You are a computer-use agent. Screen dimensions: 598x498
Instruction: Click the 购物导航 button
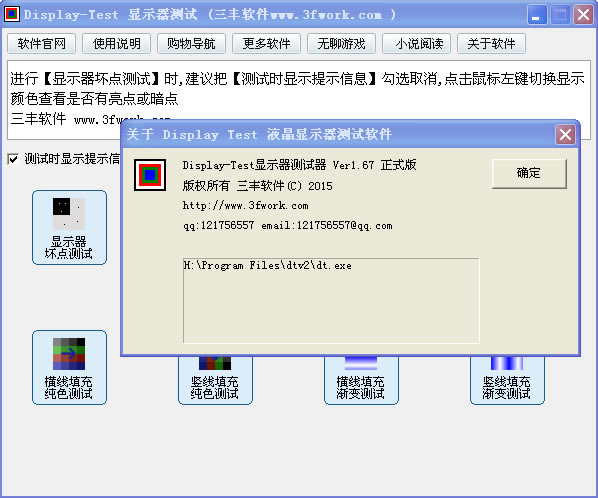191,44
